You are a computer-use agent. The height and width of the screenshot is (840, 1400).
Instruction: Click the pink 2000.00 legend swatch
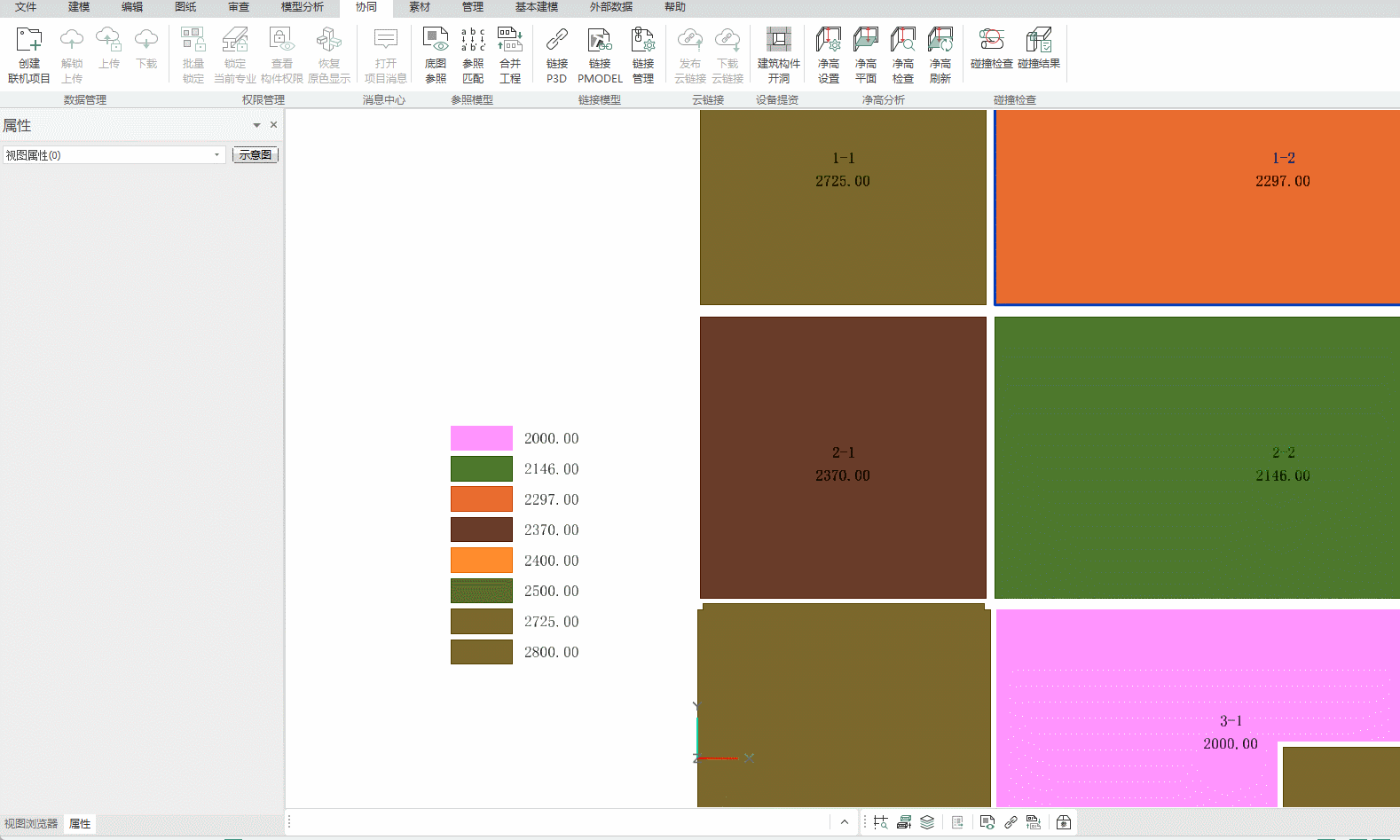482,438
